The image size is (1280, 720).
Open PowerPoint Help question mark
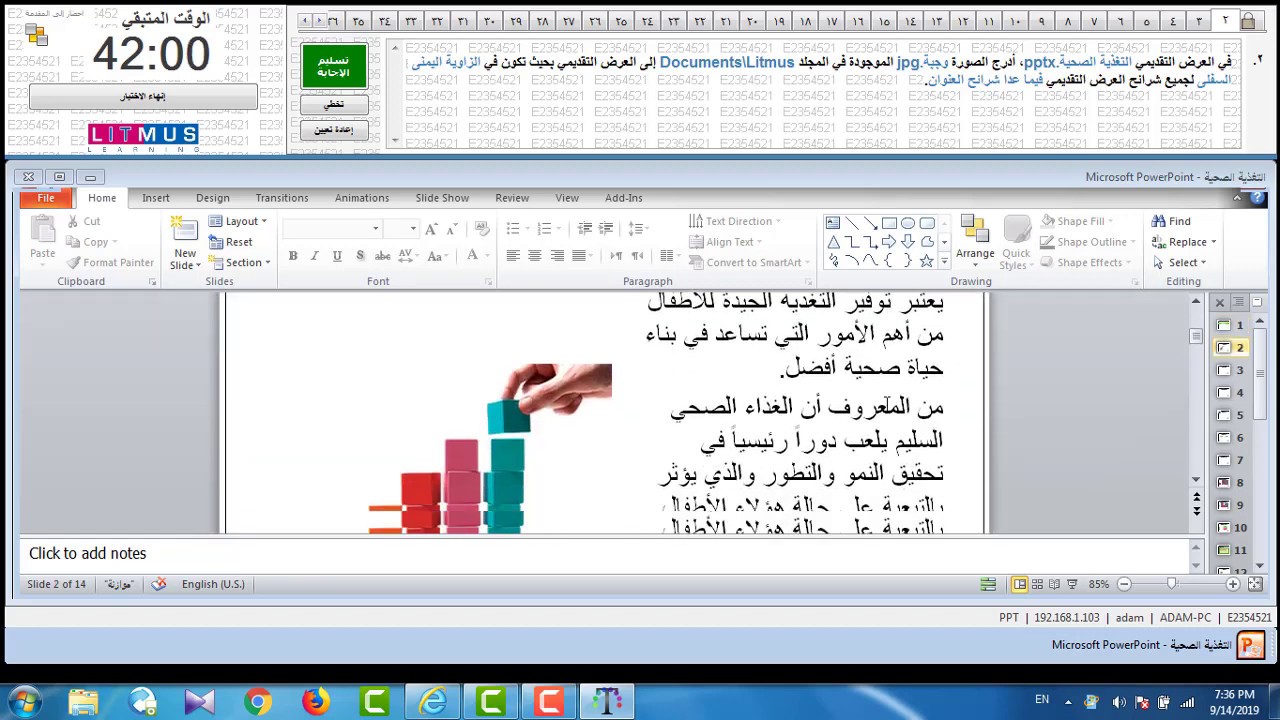click(1257, 198)
